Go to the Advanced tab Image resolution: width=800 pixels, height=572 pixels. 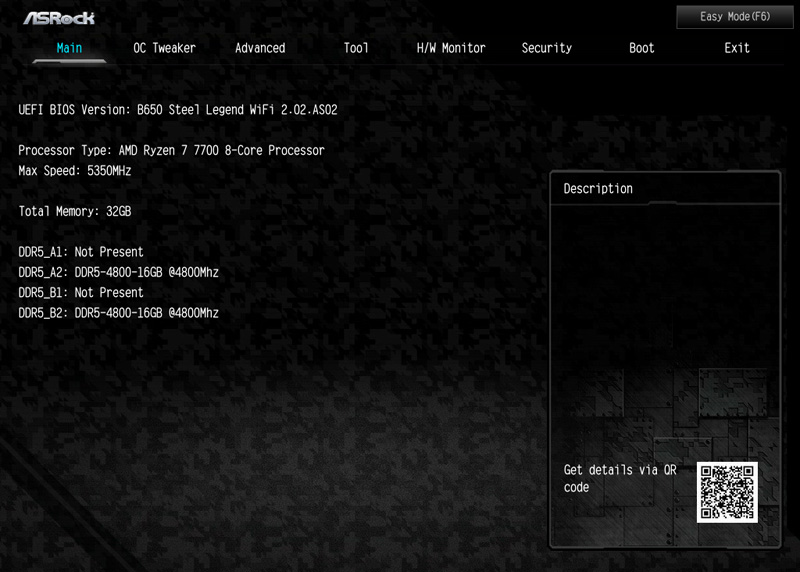[260, 48]
